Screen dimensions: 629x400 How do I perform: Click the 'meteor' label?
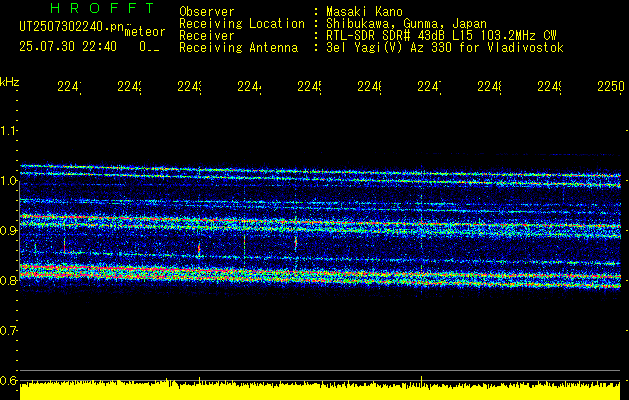(x=145, y=32)
